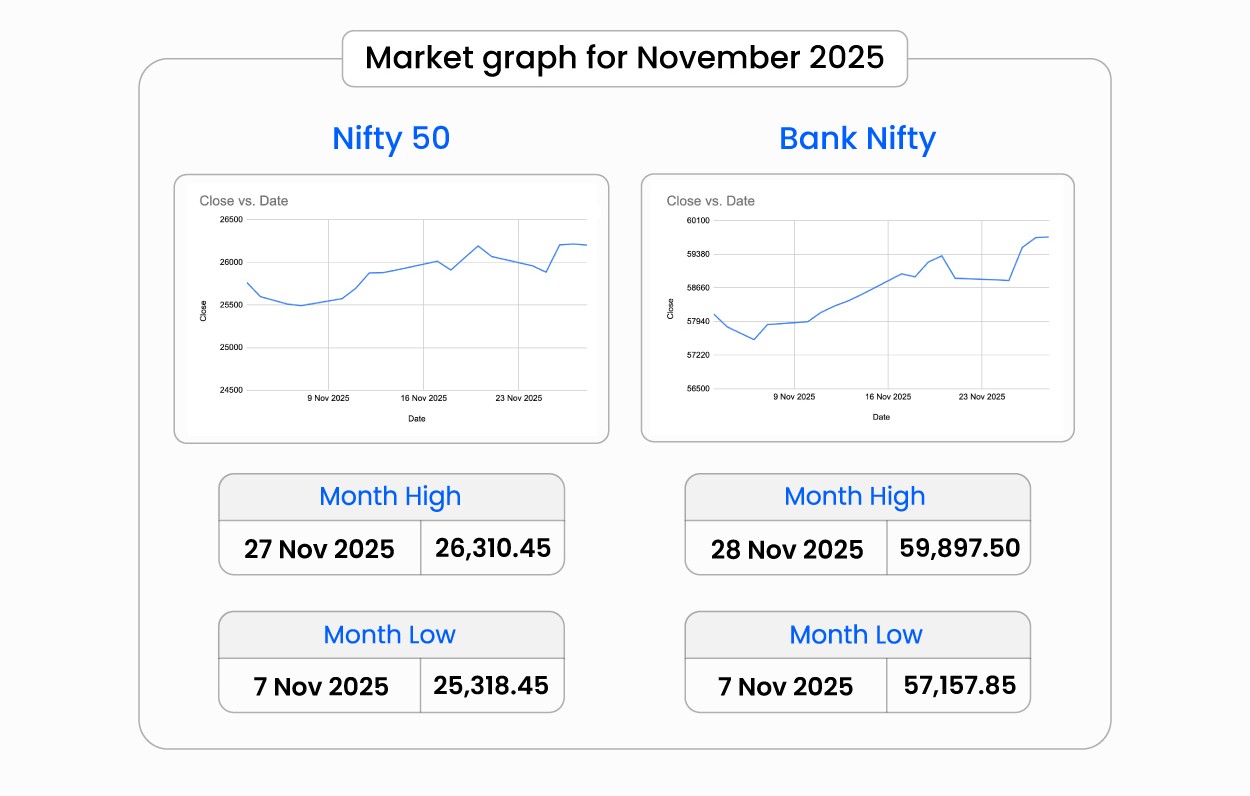Click the Bank Nifty Month Low header

point(856,635)
